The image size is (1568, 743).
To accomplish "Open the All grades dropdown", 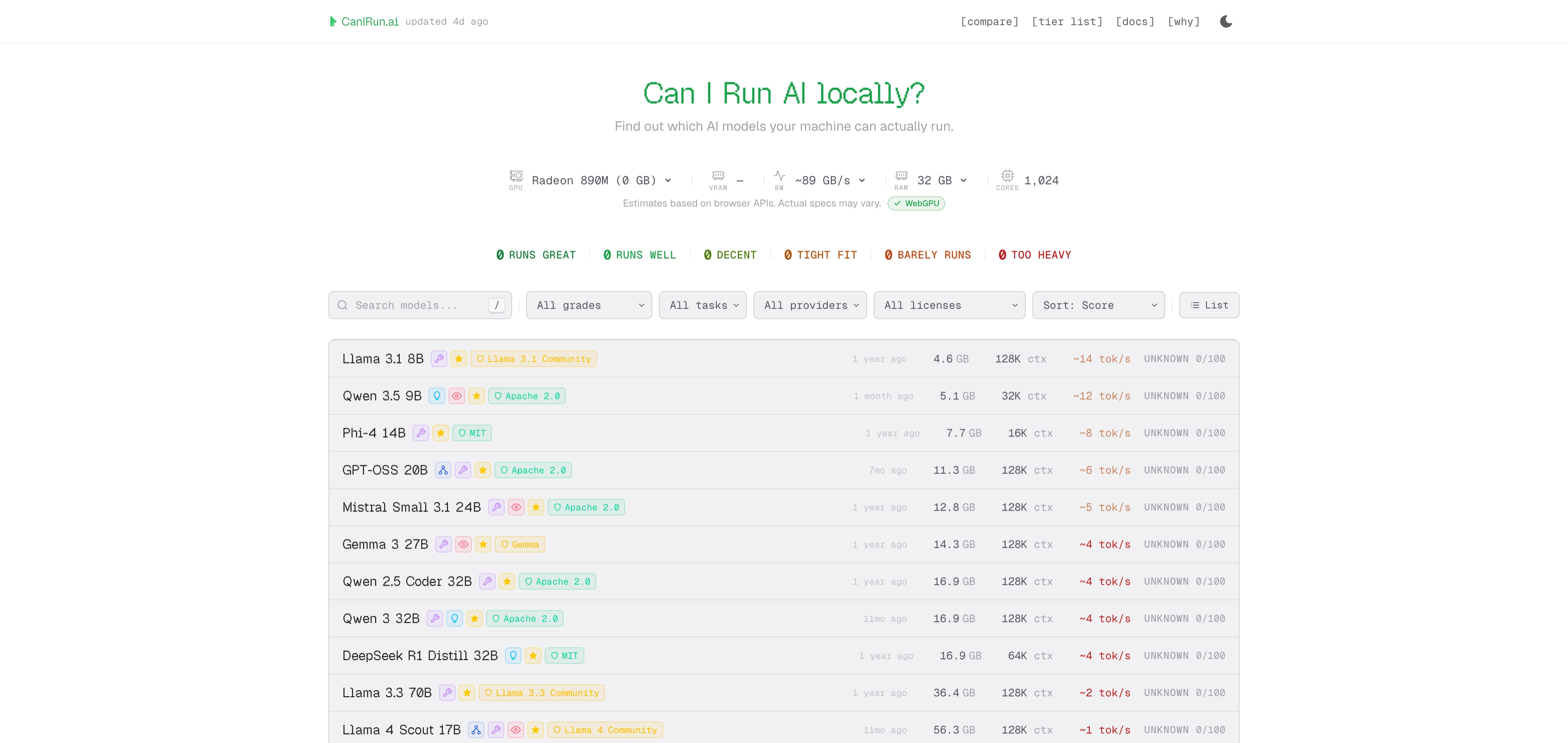I will 588,305.
